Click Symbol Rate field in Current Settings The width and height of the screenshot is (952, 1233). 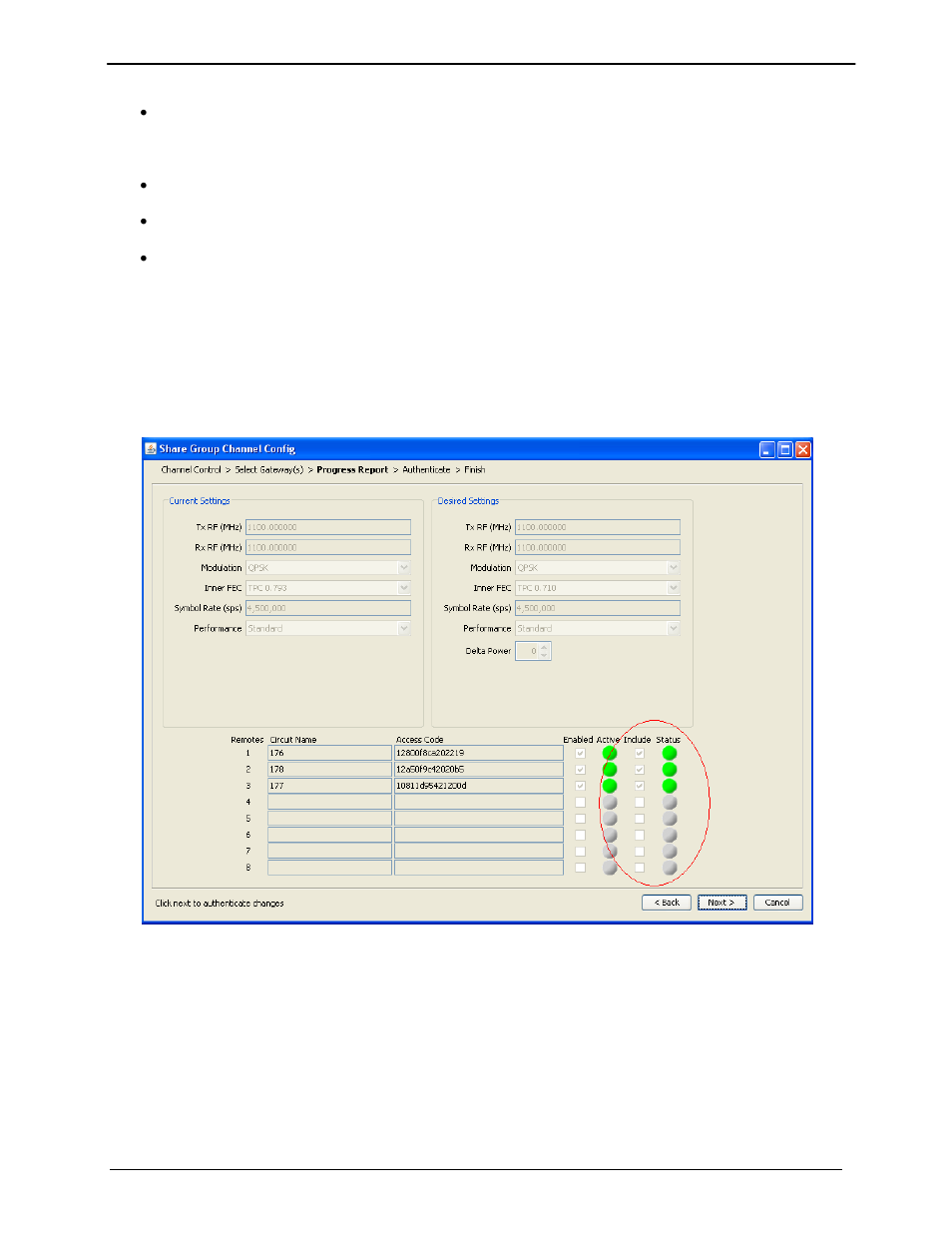pos(328,608)
